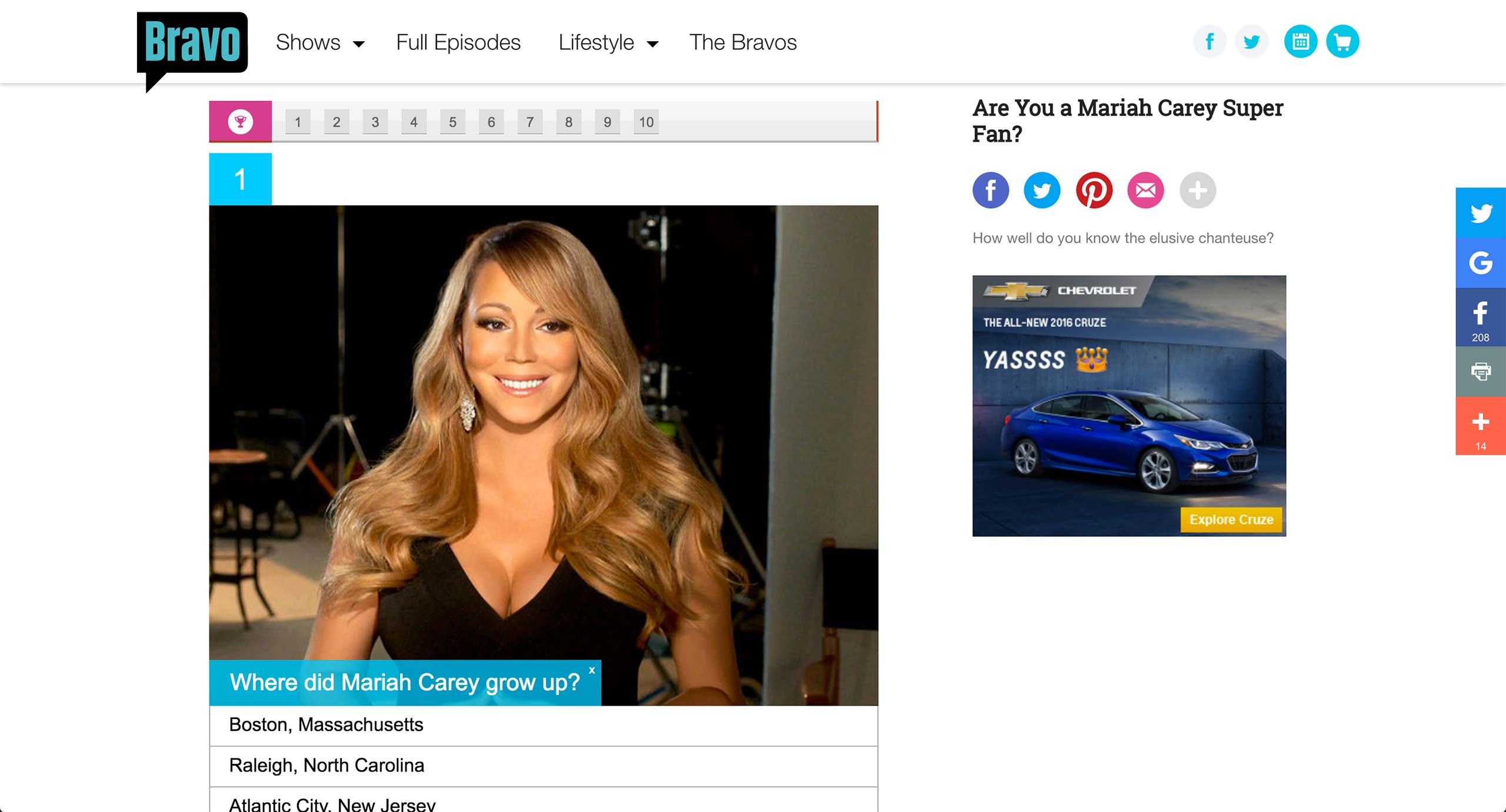Share quiz via Pinterest icon

point(1094,191)
